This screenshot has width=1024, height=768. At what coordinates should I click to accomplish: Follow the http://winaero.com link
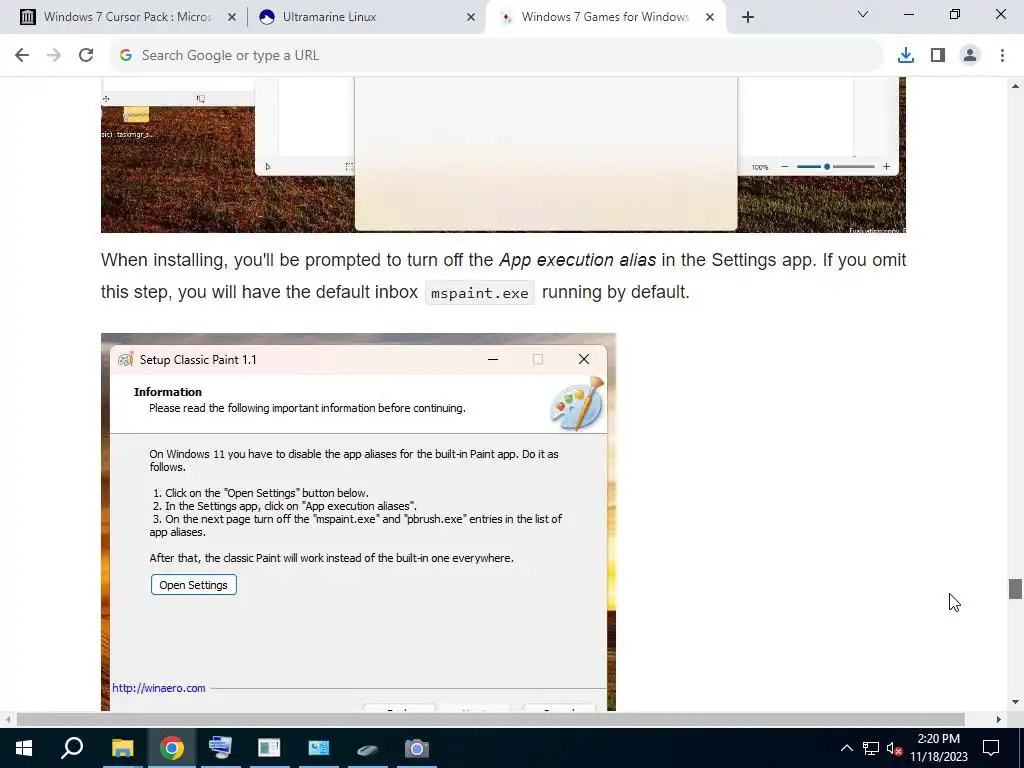(x=159, y=688)
